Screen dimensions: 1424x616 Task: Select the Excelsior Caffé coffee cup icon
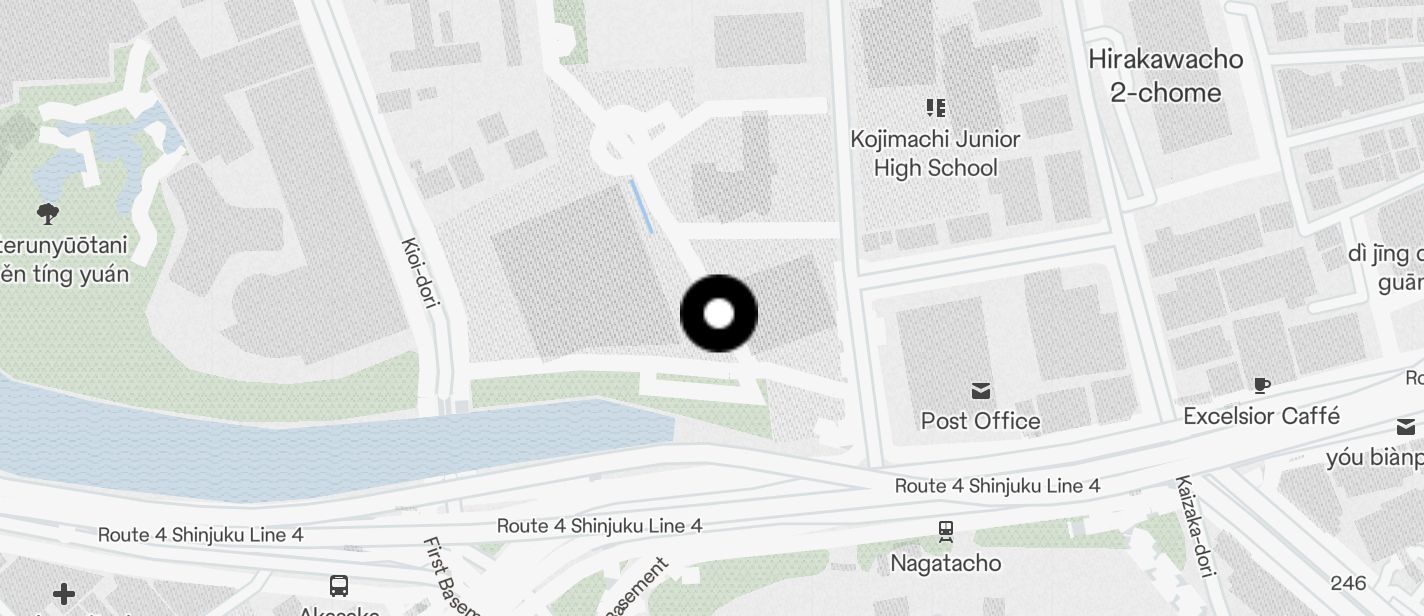pos(1262,385)
